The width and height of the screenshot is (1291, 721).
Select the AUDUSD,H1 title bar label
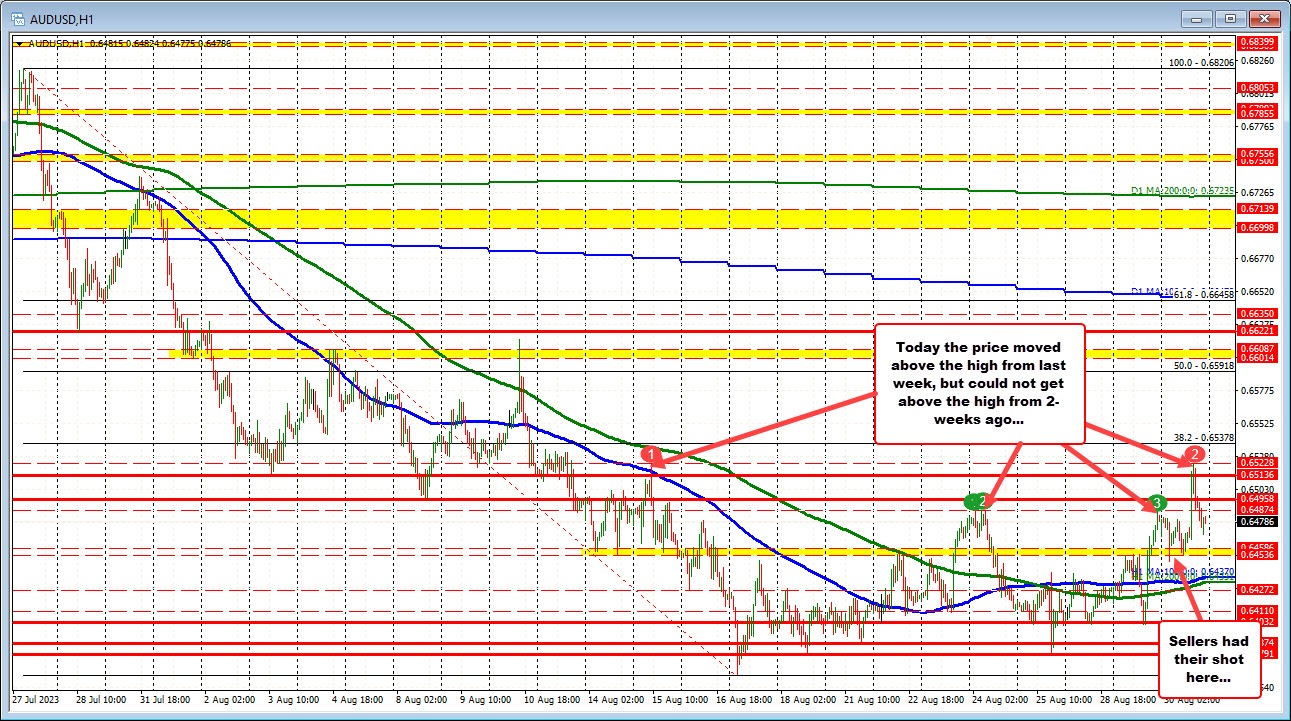pyautogui.click(x=60, y=18)
